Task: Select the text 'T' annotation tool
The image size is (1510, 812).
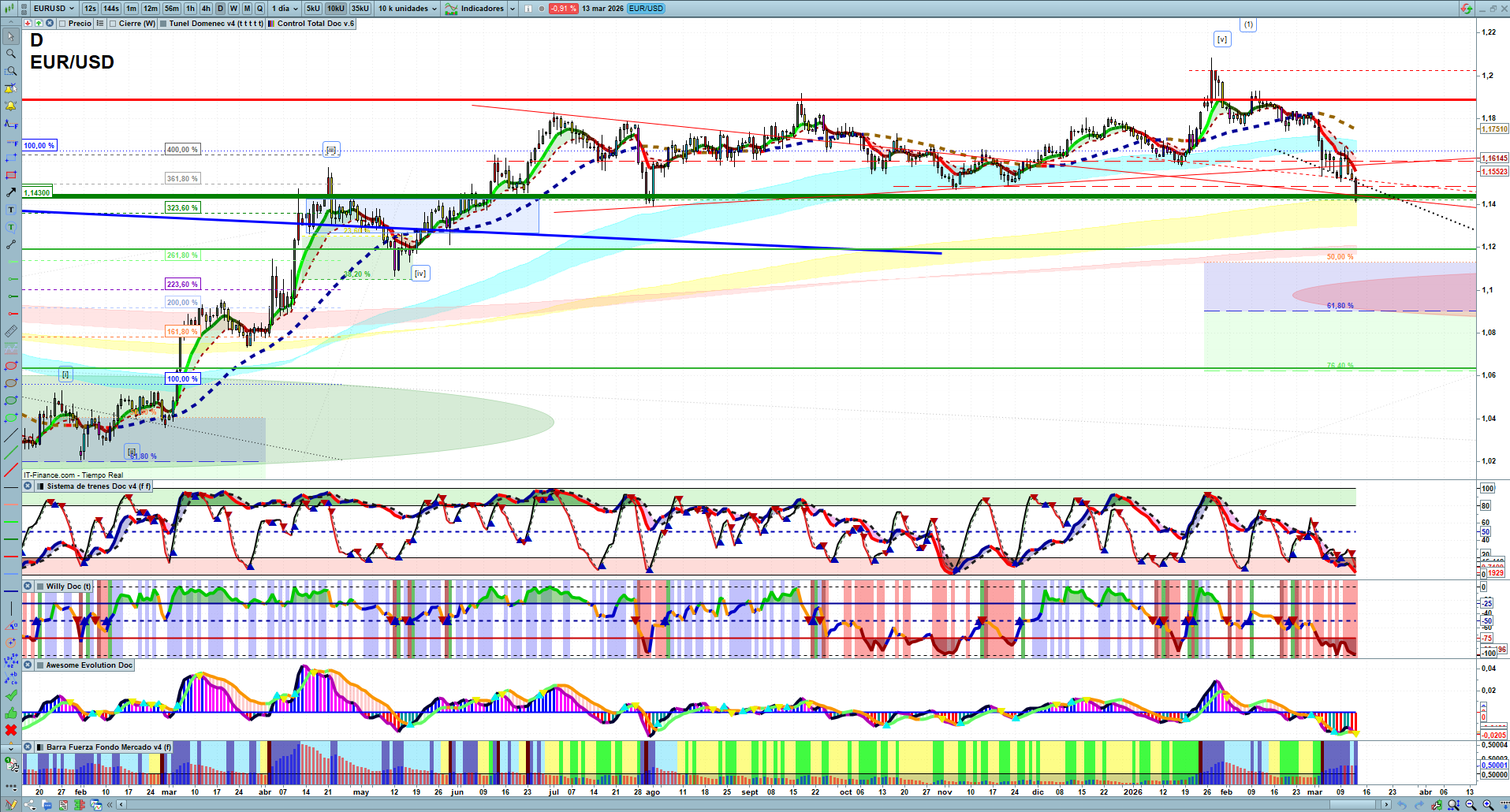Action: 11,210
